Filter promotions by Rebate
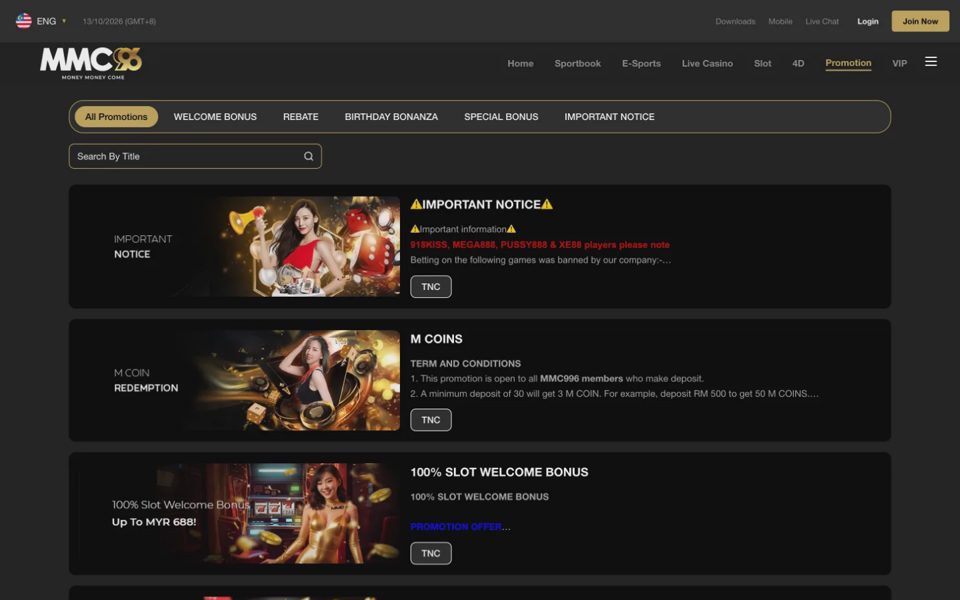The image size is (960, 600). pos(301,117)
